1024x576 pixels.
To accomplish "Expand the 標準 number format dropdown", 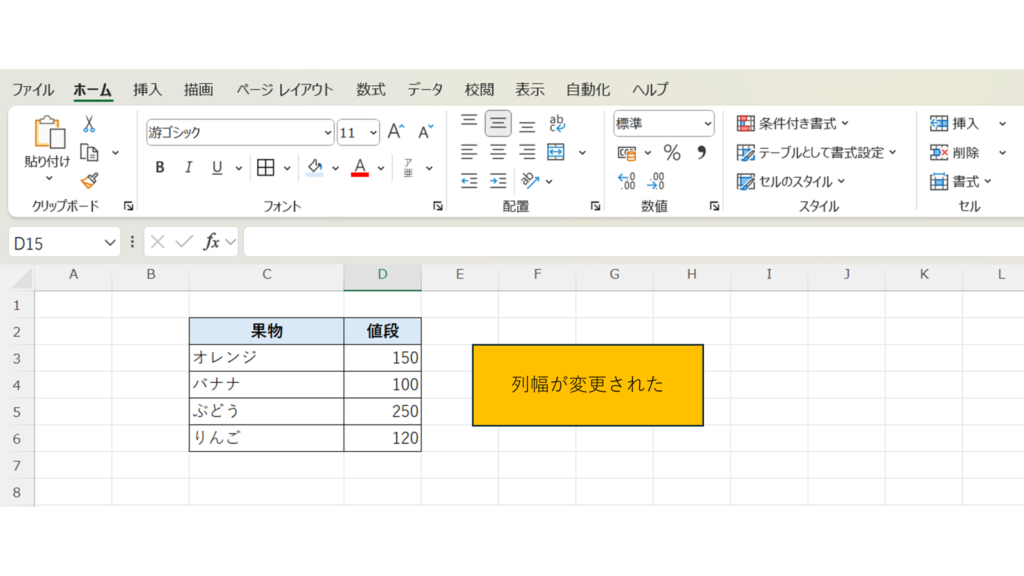I will tap(708, 124).
